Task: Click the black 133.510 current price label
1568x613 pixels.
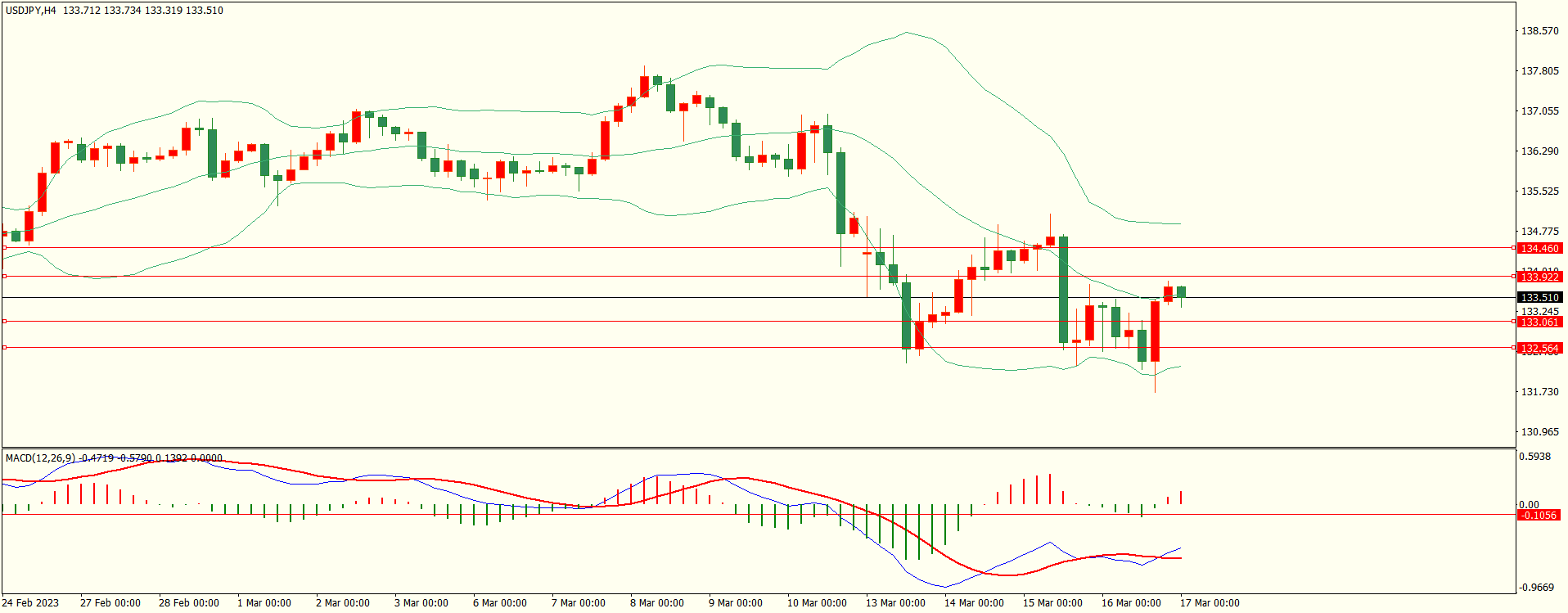Action: (1539, 298)
